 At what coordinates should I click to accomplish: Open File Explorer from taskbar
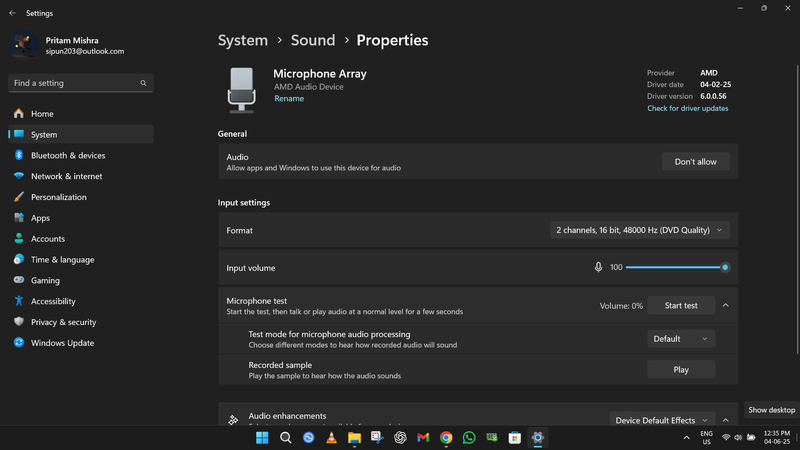tap(354, 438)
